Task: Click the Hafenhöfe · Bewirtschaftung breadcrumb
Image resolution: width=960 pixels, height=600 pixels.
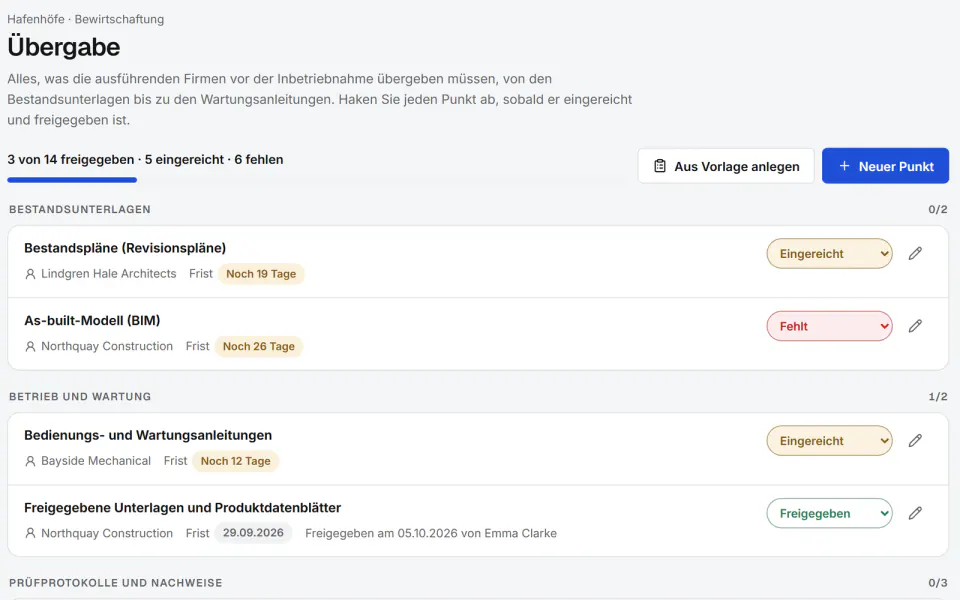Action: coord(86,19)
